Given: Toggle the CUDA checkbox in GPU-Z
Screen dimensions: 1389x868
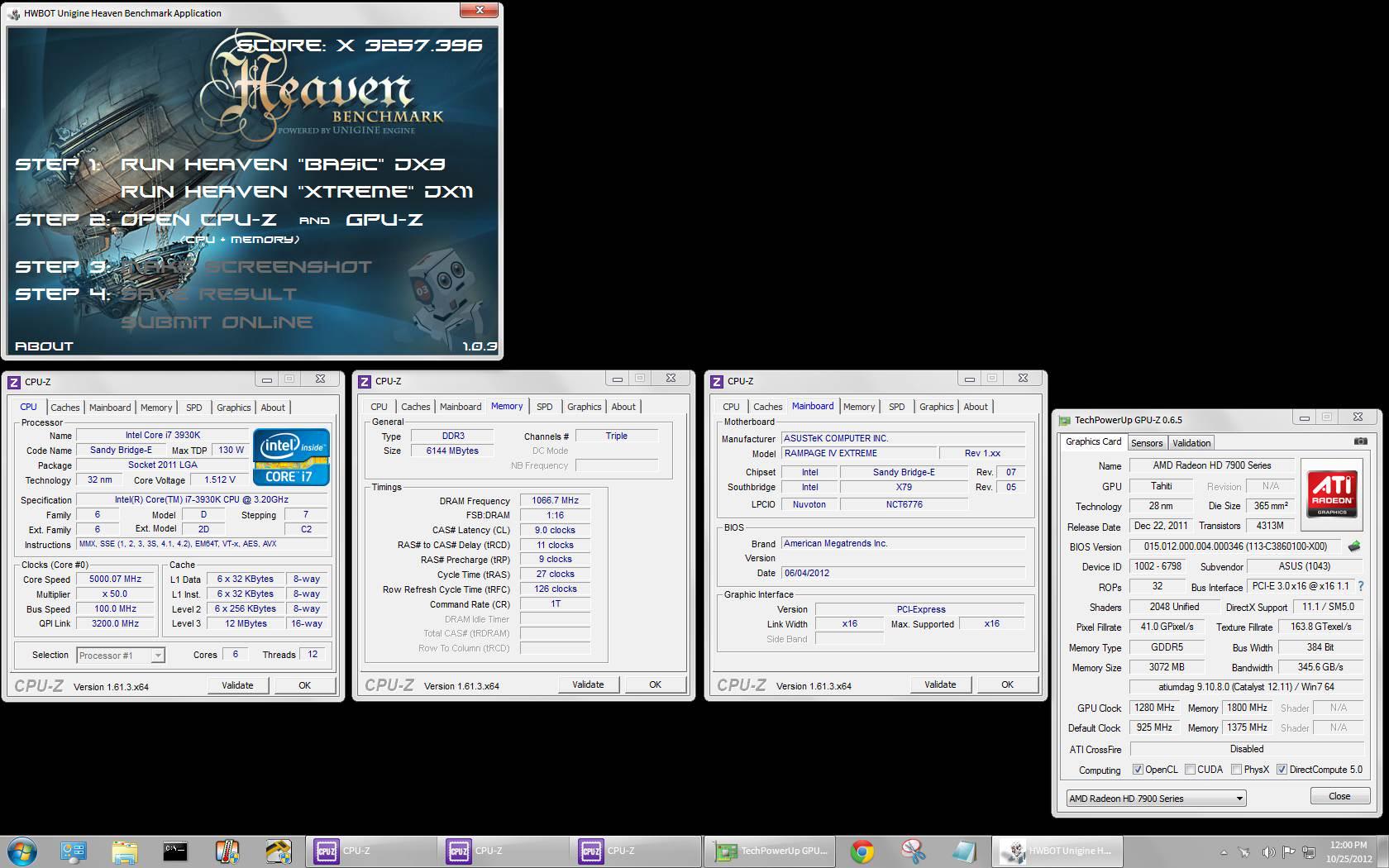Looking at the screenshot, I should (1190, 770).
